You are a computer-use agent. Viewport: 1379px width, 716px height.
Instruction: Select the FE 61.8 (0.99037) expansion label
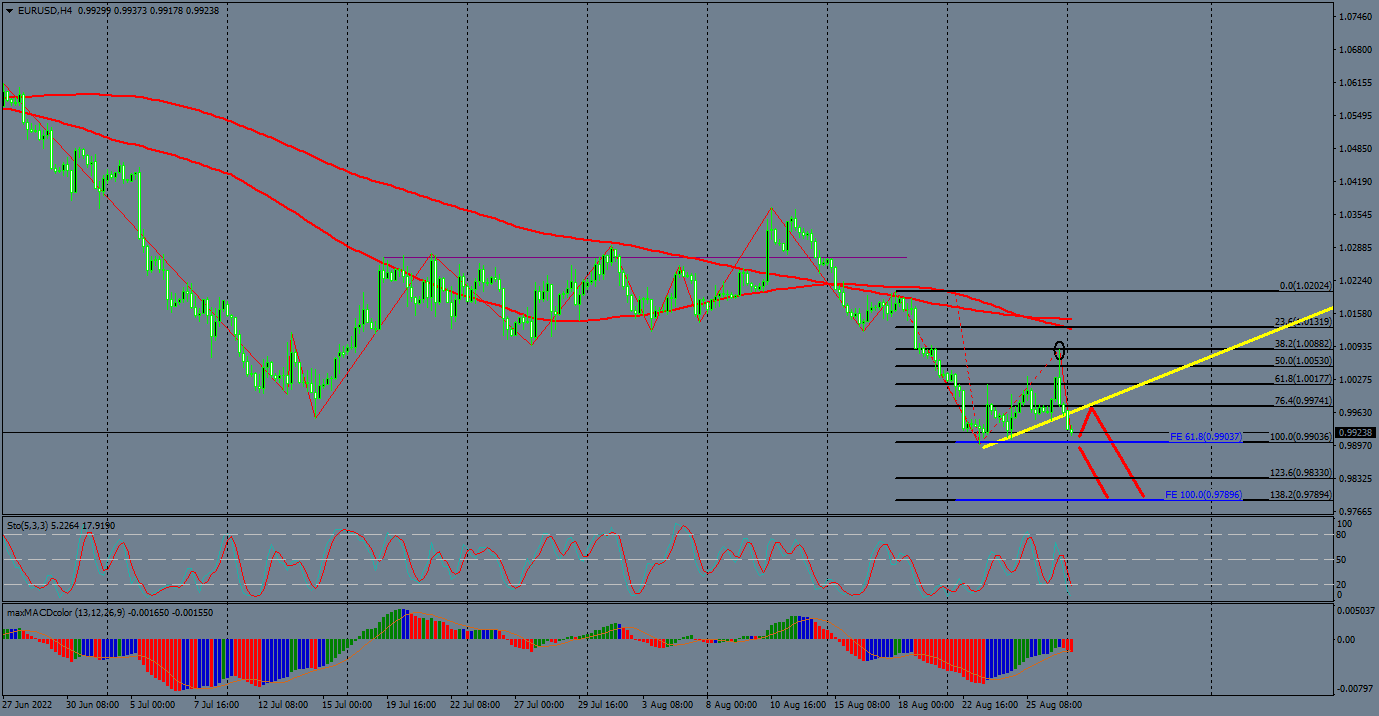[1205, 437]
